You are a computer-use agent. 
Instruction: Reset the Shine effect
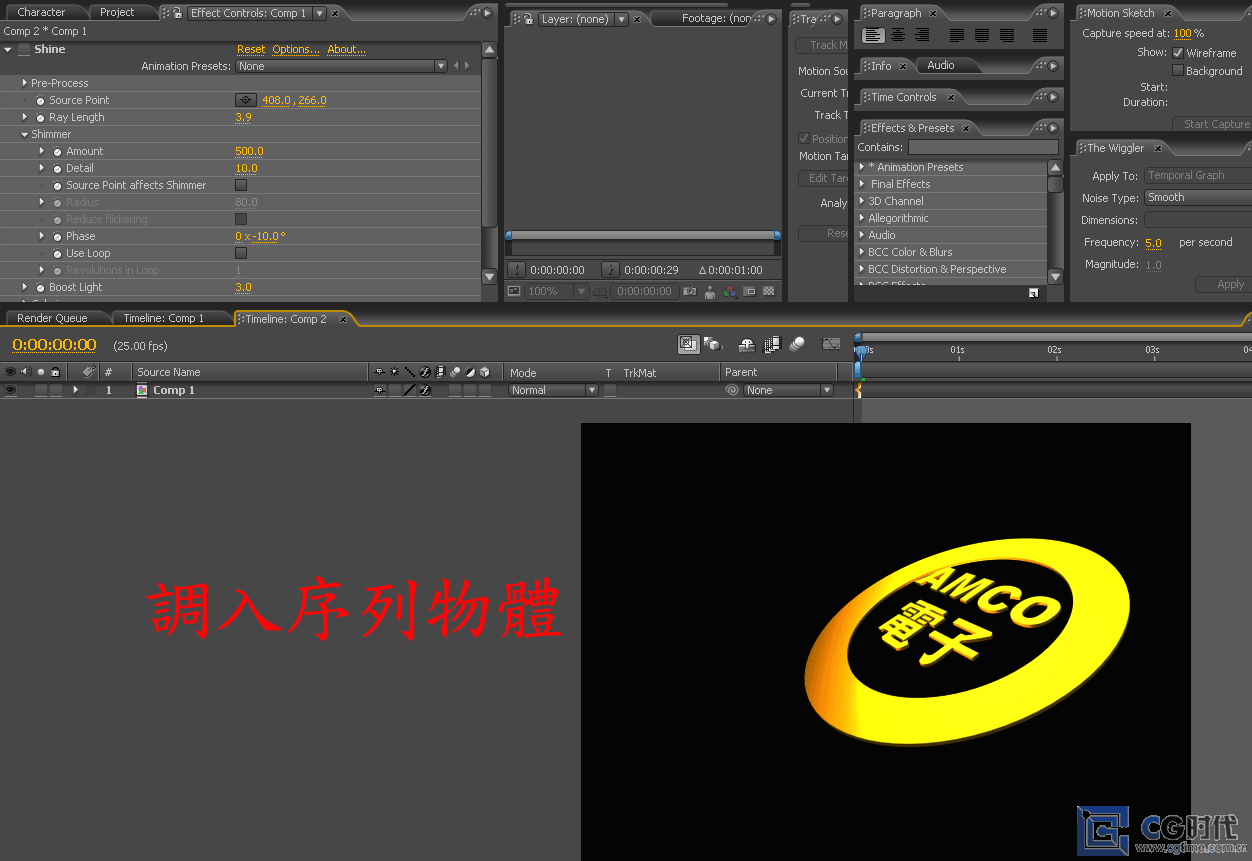(251, 49)
